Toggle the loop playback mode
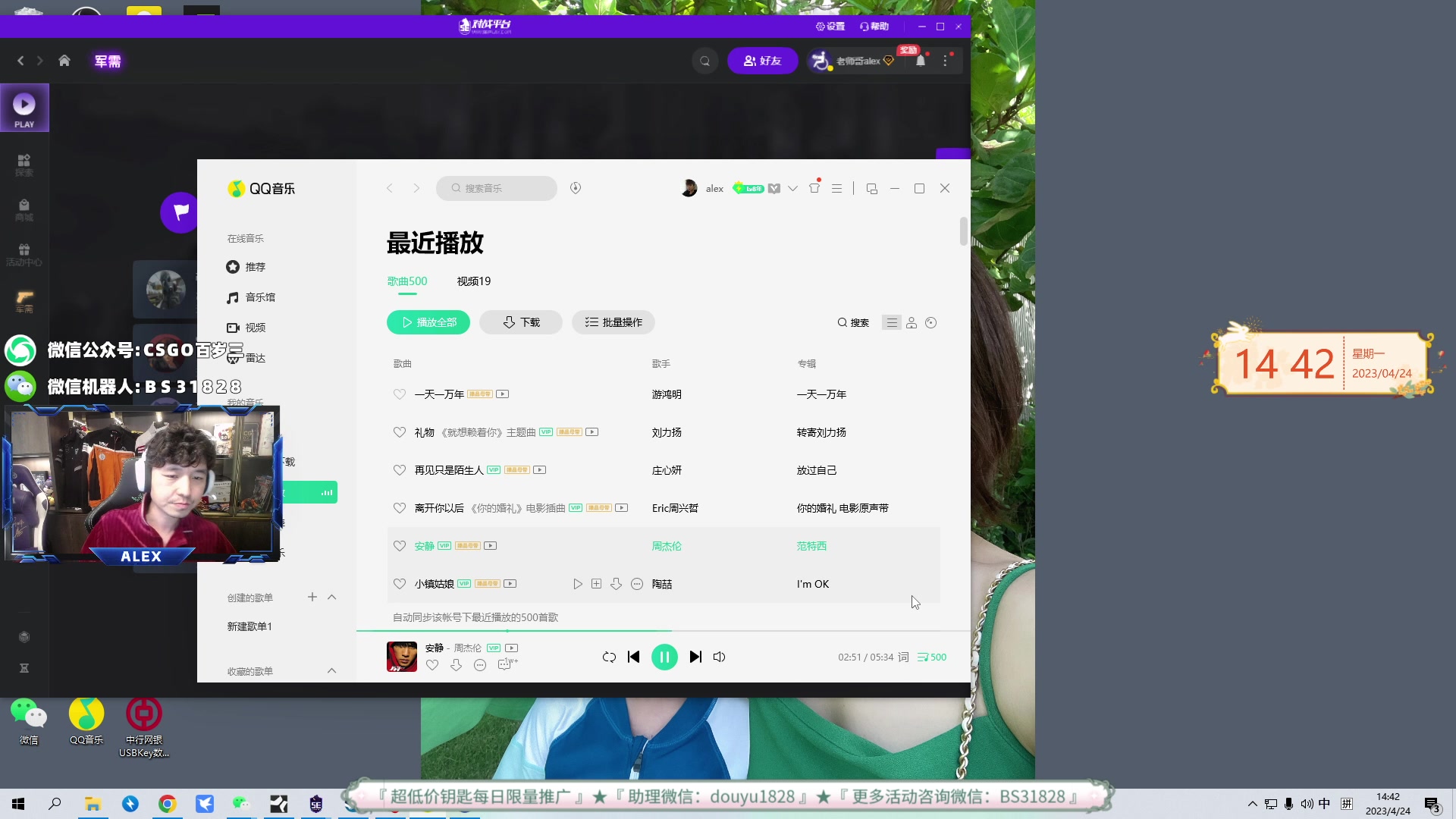Screen dimensions: 1456x819 [x=609, y=657]
